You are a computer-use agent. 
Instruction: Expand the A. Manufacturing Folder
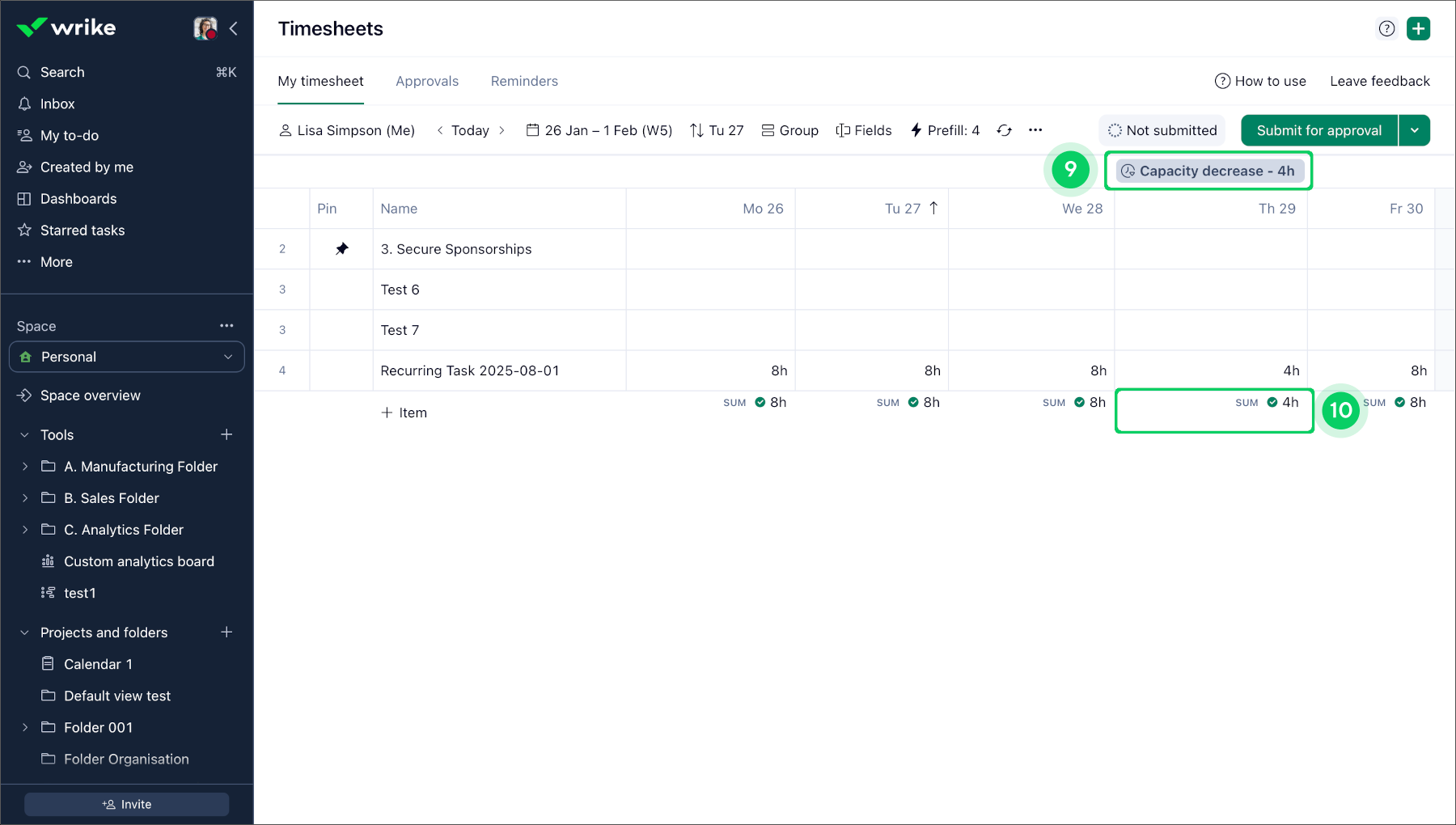click(25, 467)
